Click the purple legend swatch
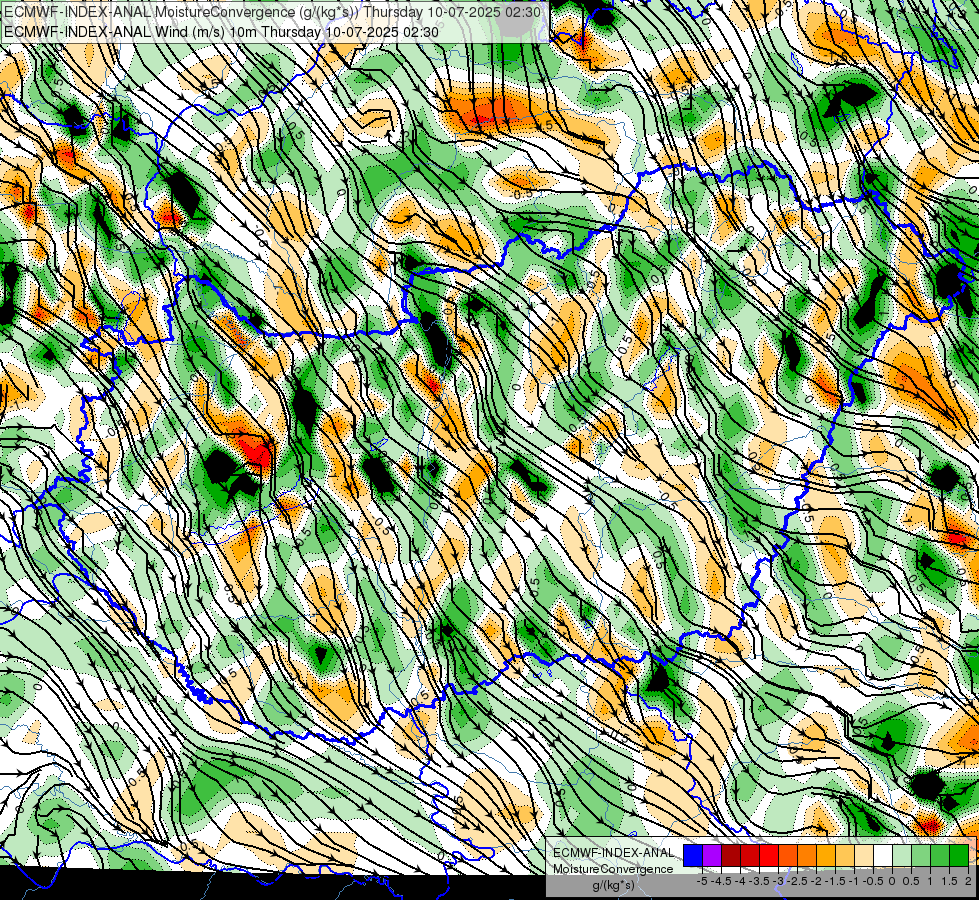979x900 pixels. 712,856
